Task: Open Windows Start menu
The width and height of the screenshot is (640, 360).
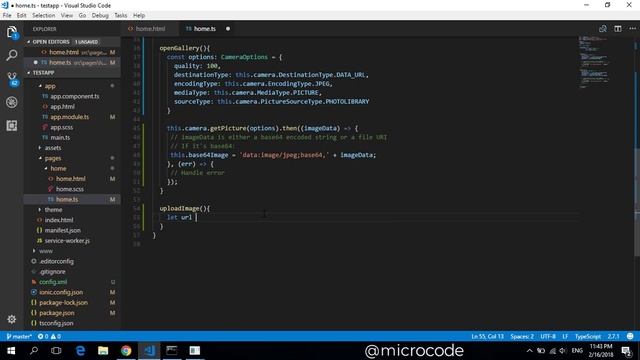Action: (x=11, y=351)
